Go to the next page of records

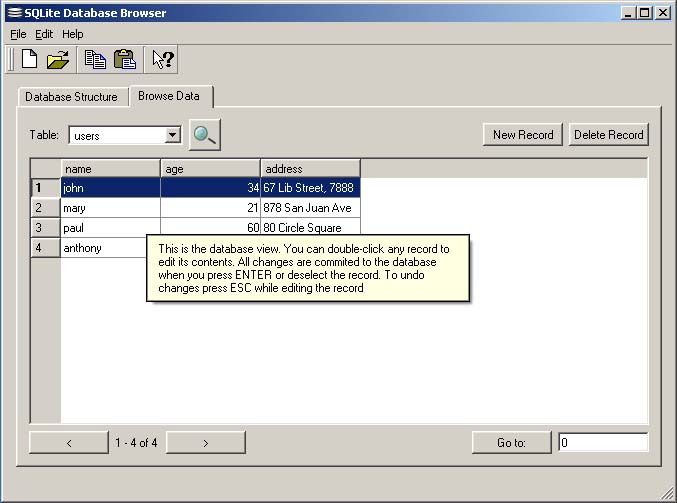[206, 443]
